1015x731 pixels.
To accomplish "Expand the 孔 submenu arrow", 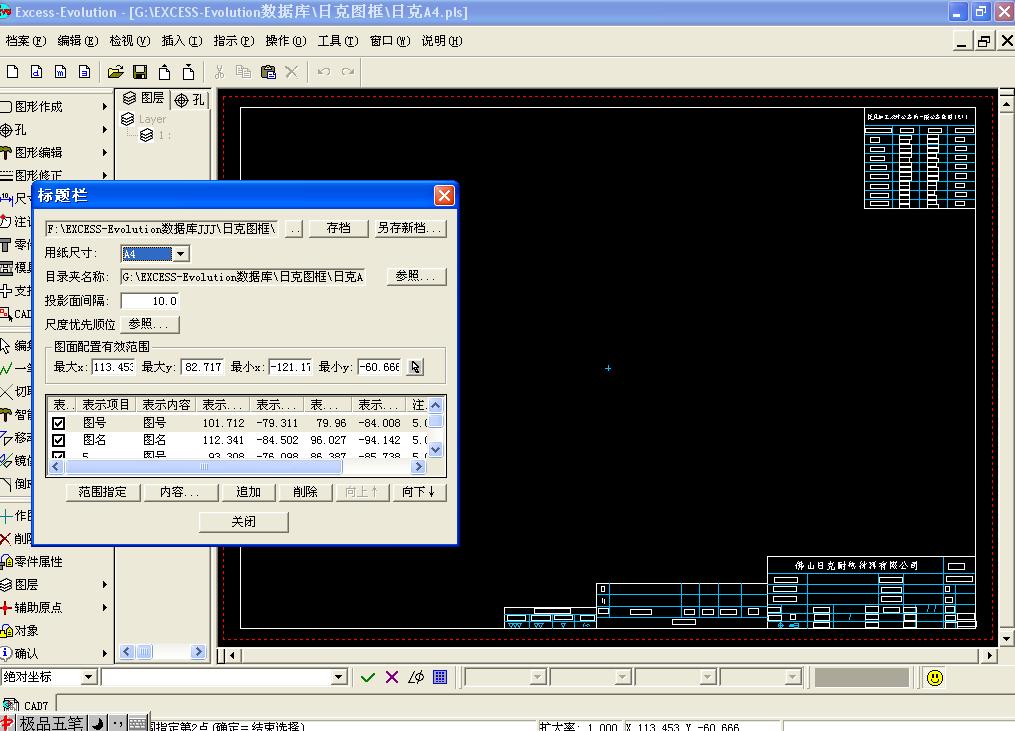I will [x=105, y=129].
